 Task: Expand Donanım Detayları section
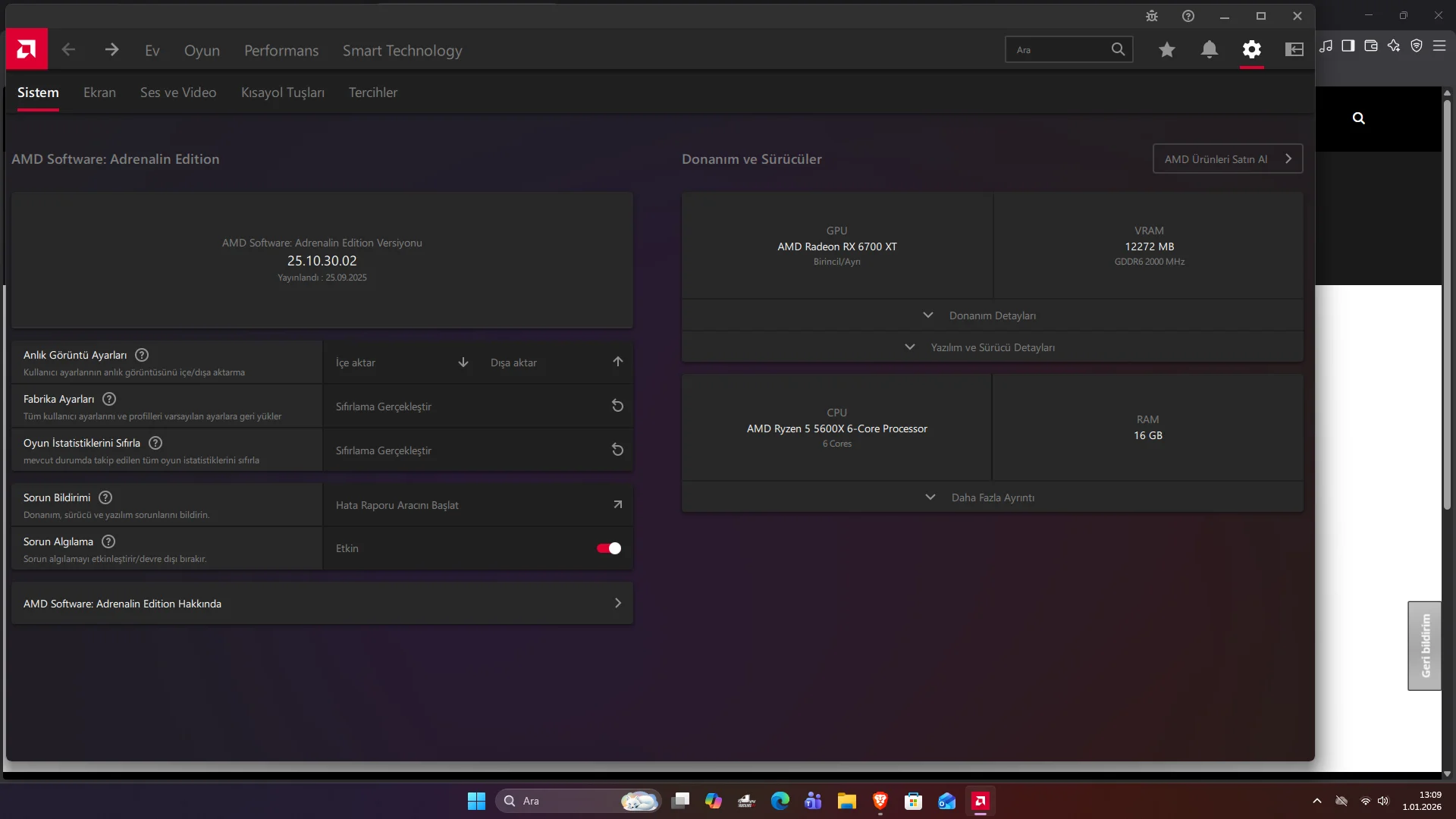[992, 315]
